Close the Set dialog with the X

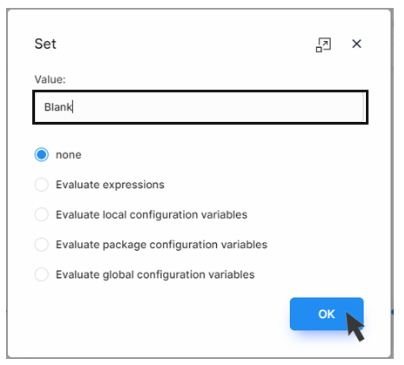coord(357,44)
